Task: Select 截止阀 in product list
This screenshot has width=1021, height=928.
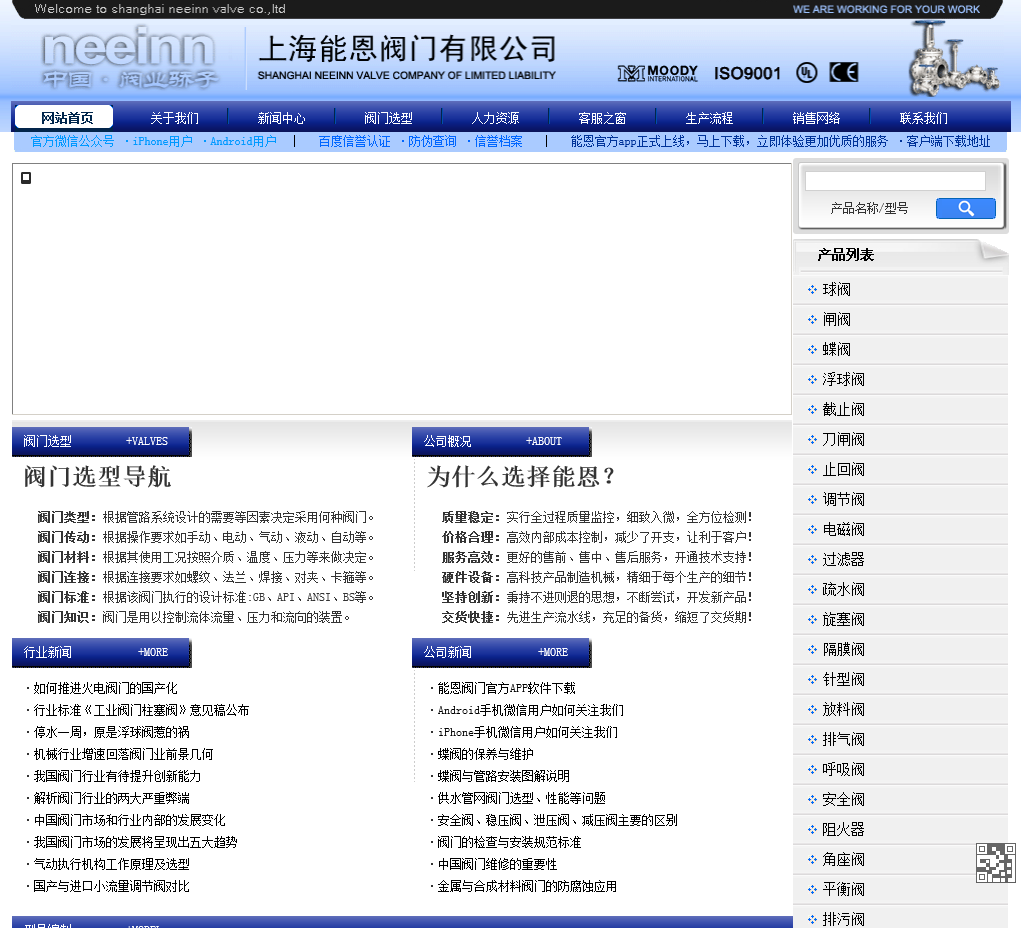Action: pos(843,409)
